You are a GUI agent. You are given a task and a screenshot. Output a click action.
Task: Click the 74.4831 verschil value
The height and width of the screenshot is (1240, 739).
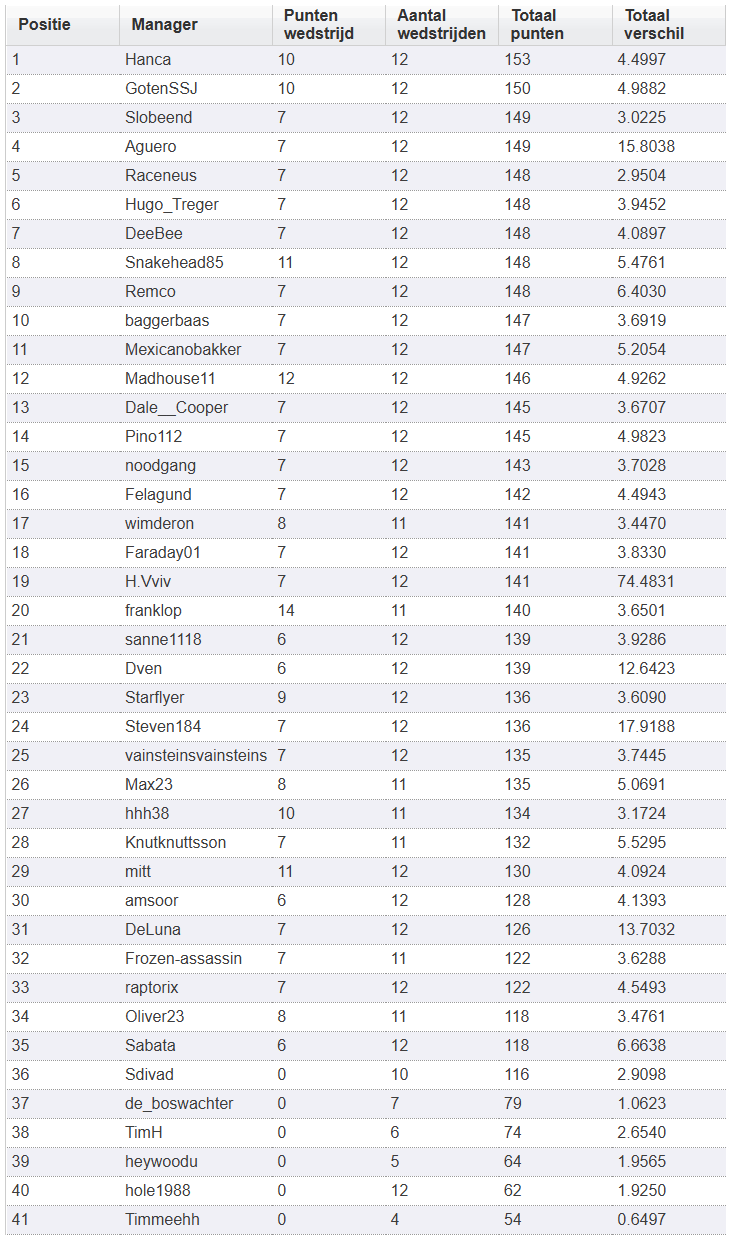pos(646,581)
